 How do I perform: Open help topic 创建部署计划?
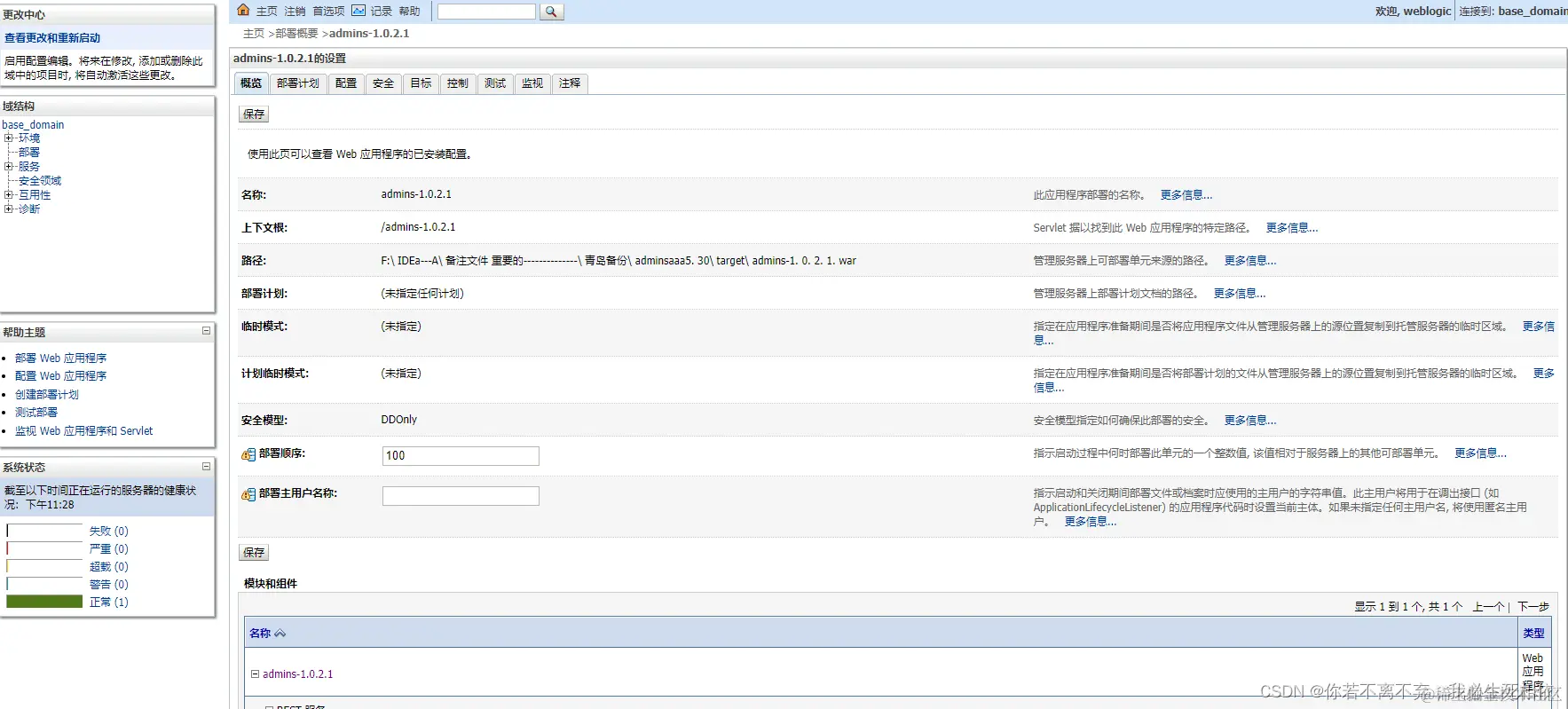pyautogui.click(x=47, y=395)
